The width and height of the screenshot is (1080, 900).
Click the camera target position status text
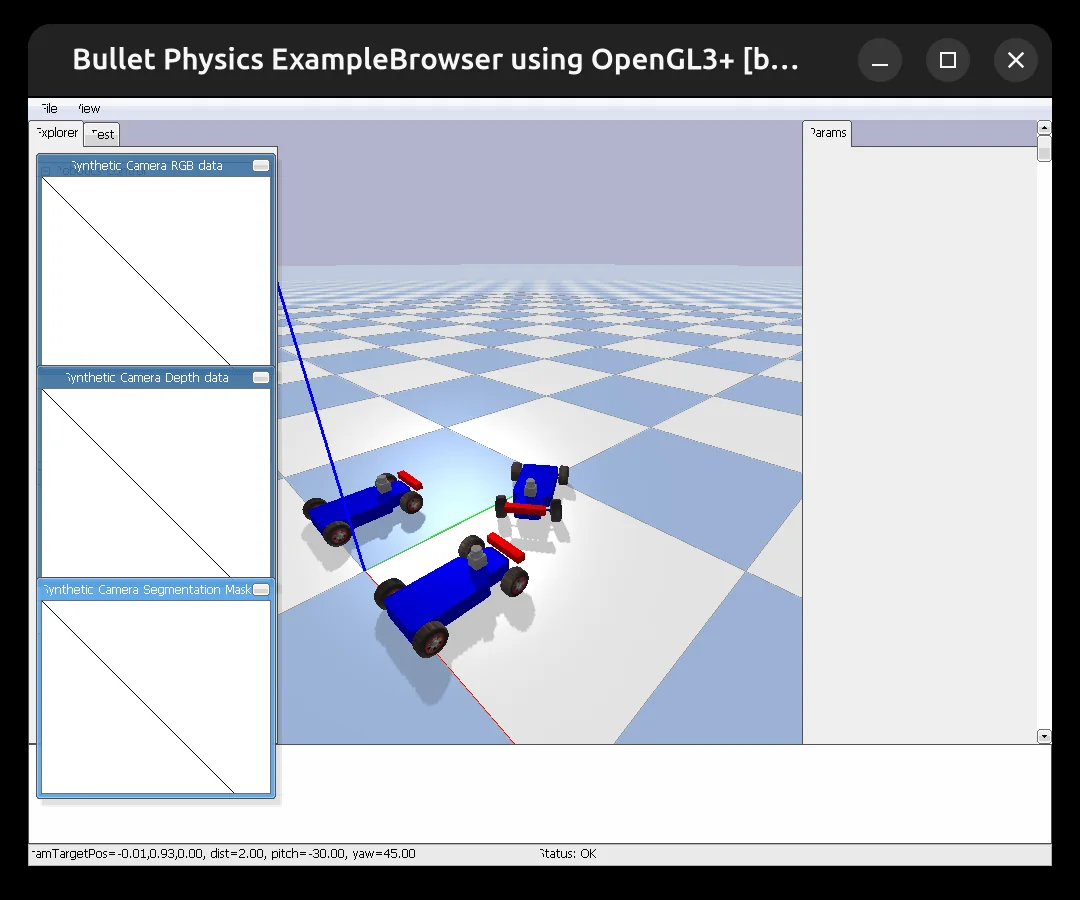pos(223,854)
